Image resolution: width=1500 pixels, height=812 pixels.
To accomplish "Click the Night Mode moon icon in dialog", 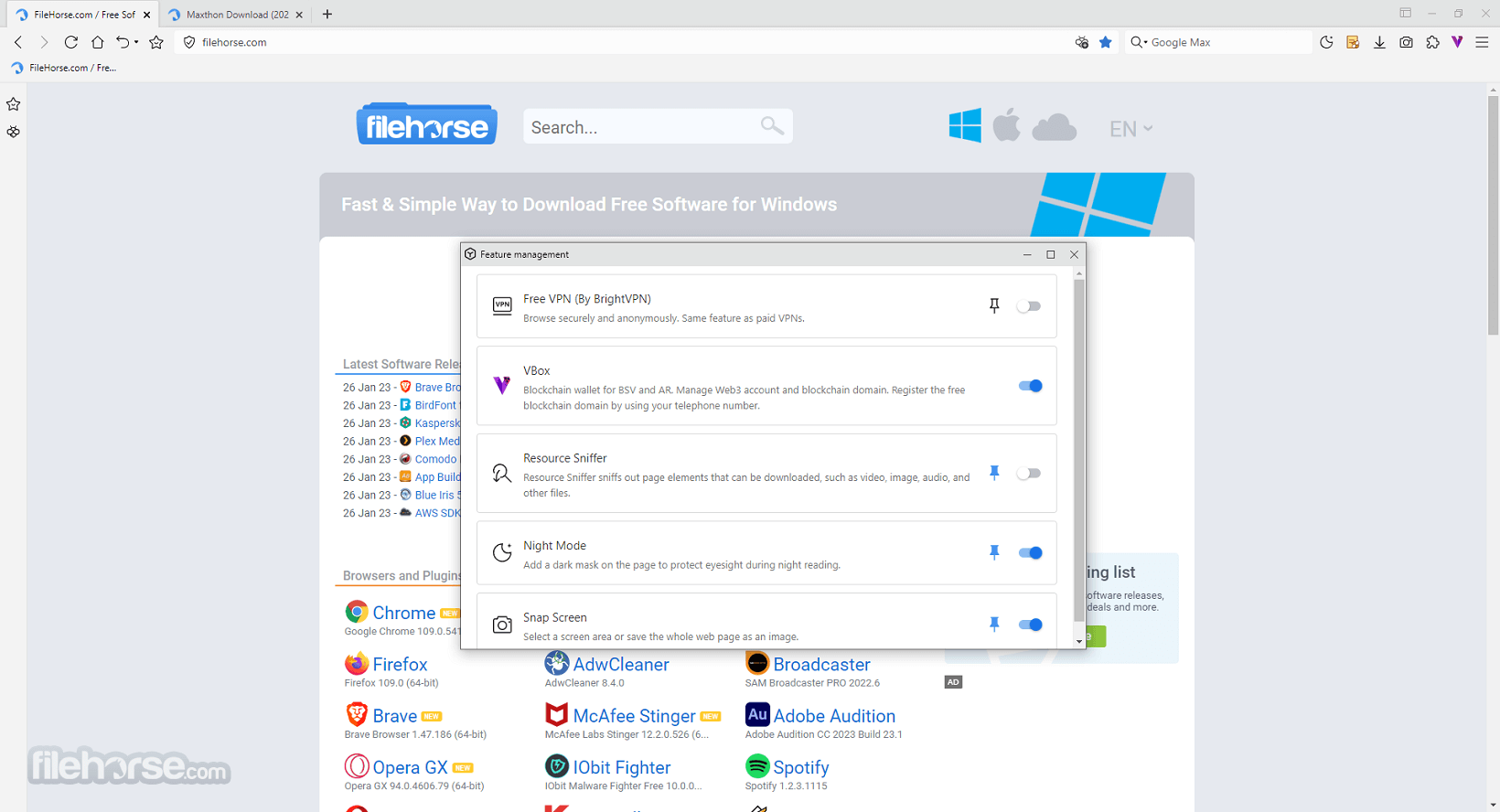I will pos(502,552).
